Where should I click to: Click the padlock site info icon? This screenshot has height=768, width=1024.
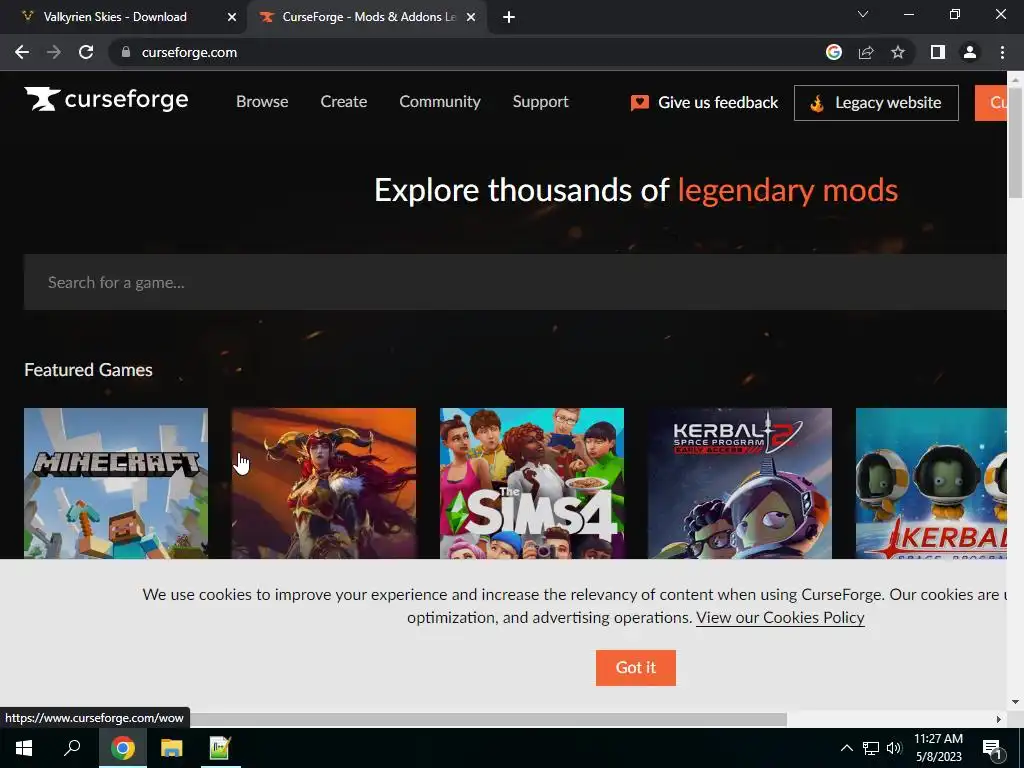tap(126, 52)
